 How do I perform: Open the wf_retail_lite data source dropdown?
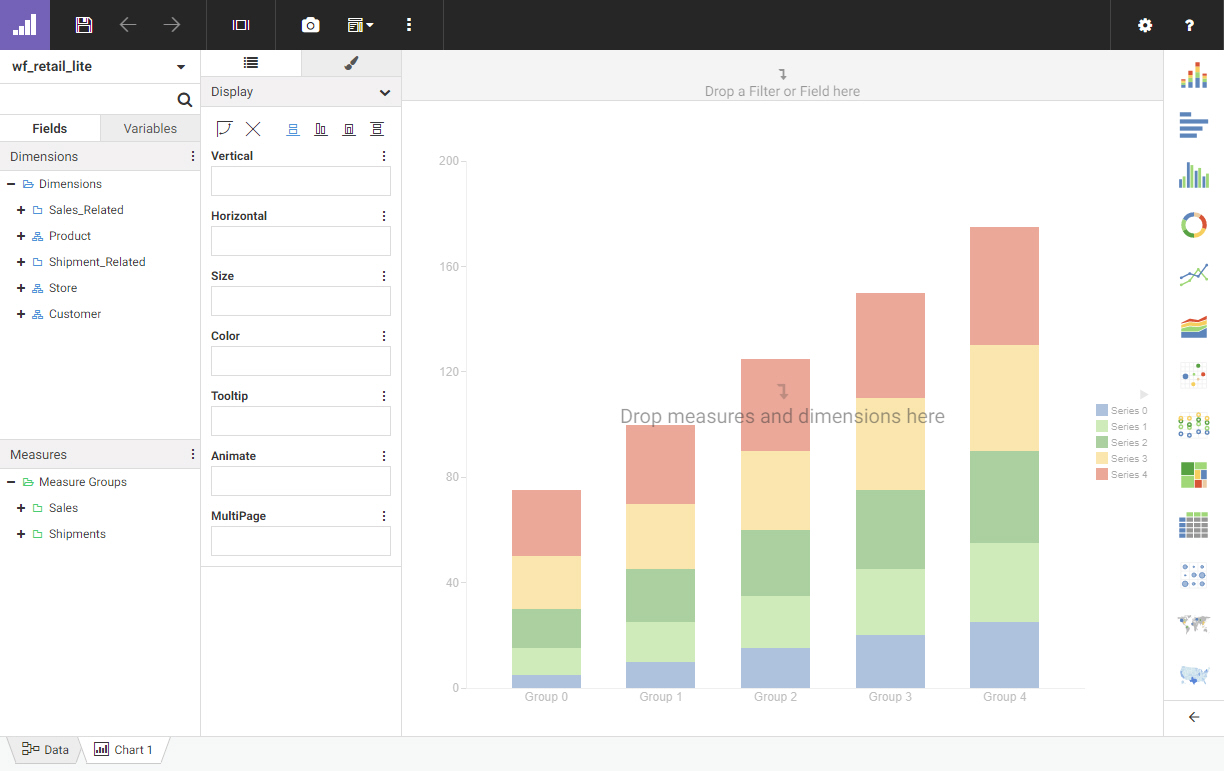point(181,67)
